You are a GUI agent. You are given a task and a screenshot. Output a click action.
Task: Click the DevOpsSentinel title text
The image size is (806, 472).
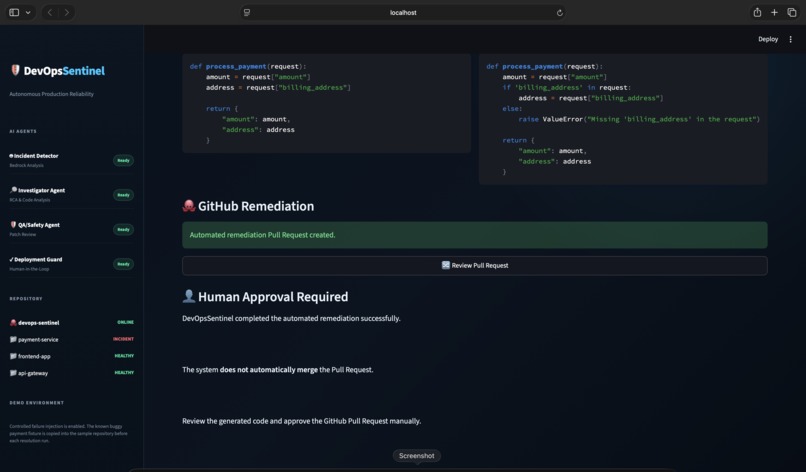pos(64,71)
